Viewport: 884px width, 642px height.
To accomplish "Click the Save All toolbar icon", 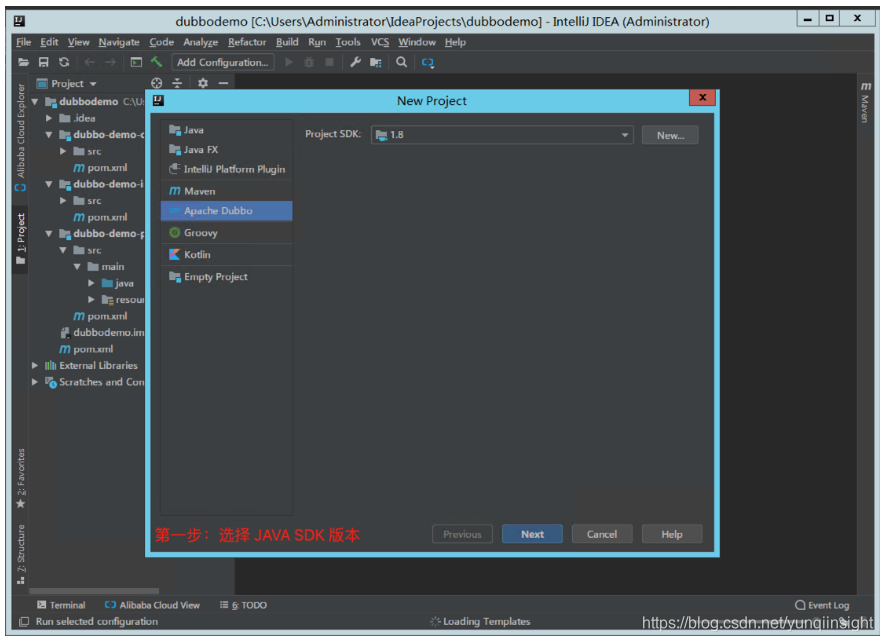I will (43, 62).
